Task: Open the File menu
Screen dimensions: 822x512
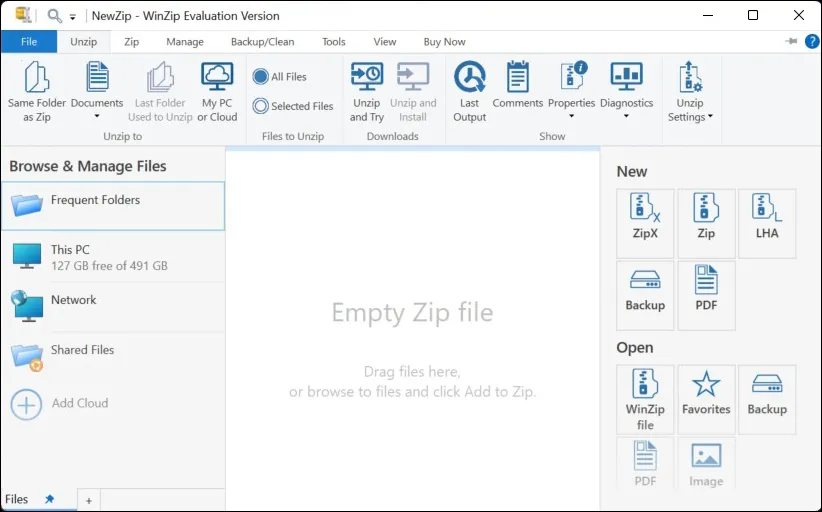Action: [29, 41]
